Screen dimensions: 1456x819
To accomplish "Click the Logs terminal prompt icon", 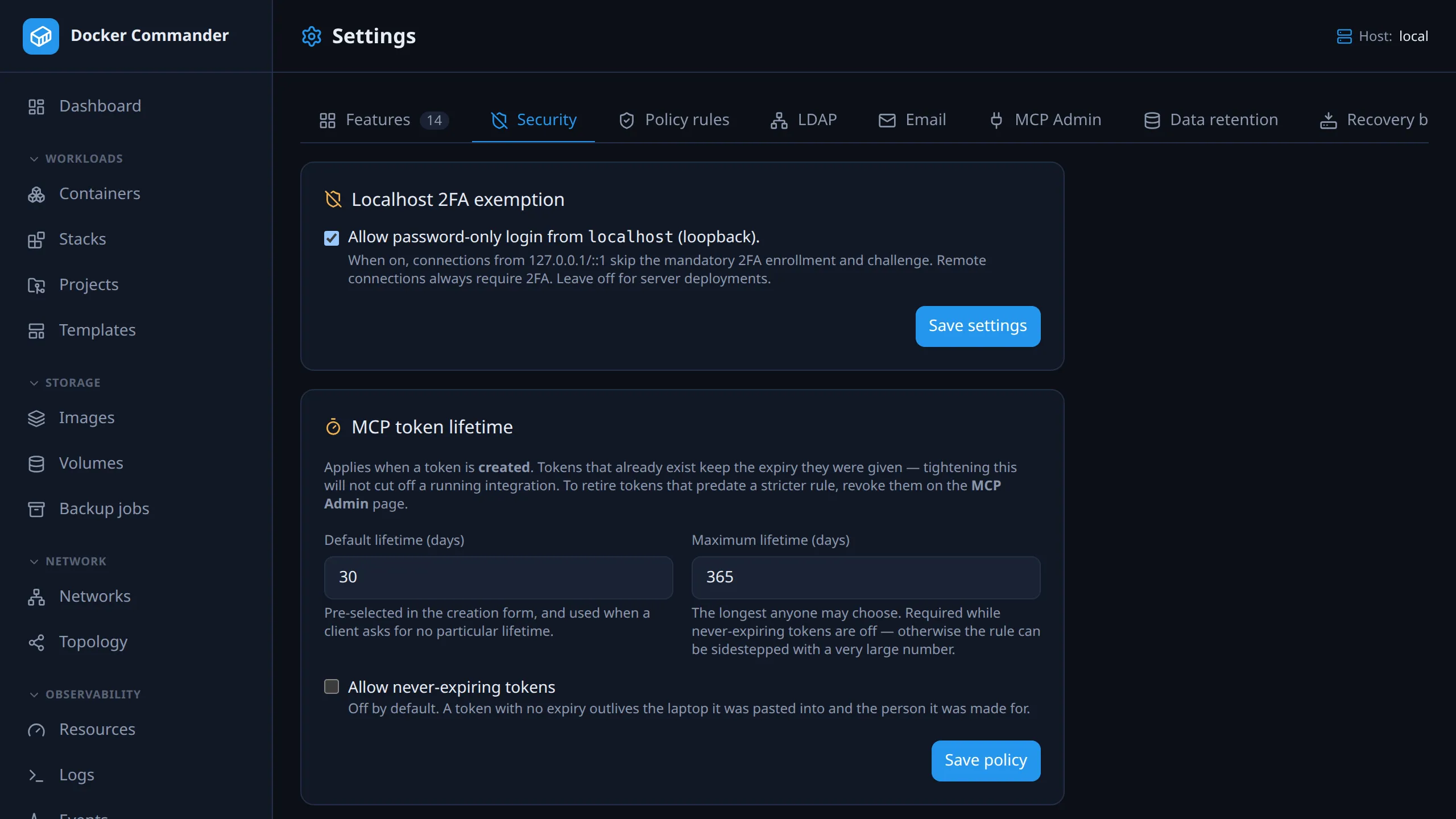I will click(x=36, y=775).
